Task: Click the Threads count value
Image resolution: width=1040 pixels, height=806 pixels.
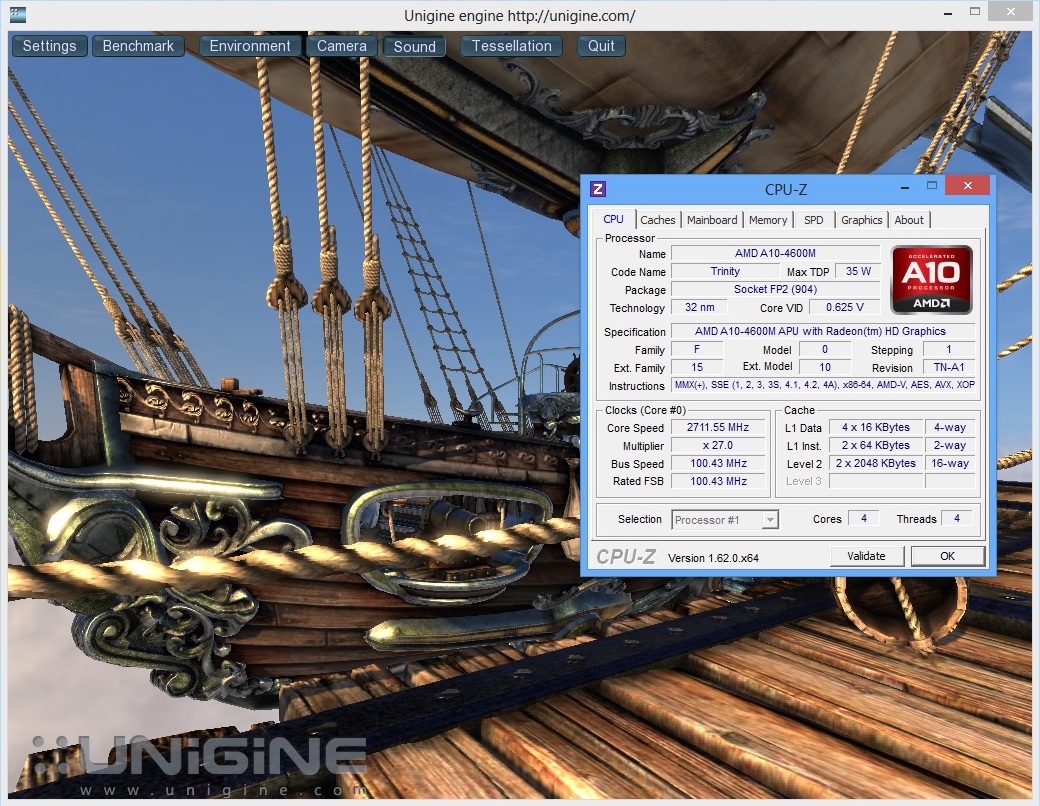Action: pos(956,518)
